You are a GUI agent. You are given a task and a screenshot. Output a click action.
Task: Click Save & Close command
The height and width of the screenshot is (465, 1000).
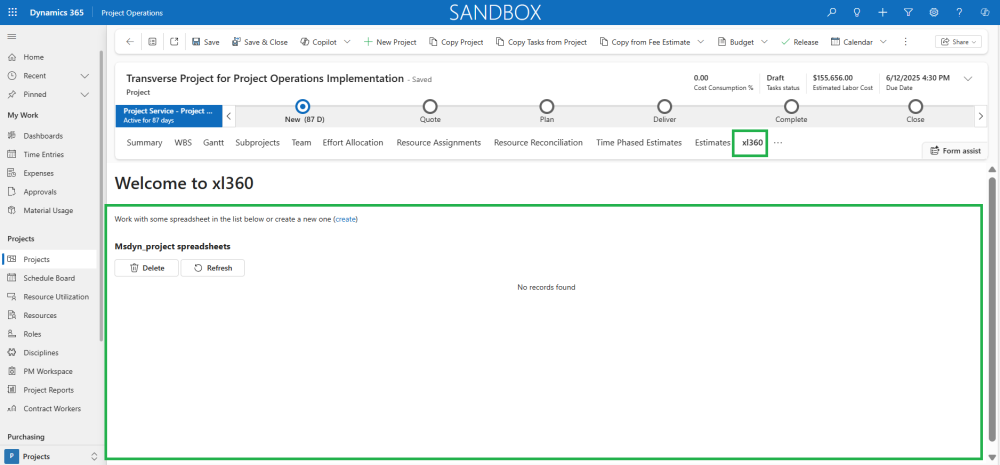(x=260, y=42)
